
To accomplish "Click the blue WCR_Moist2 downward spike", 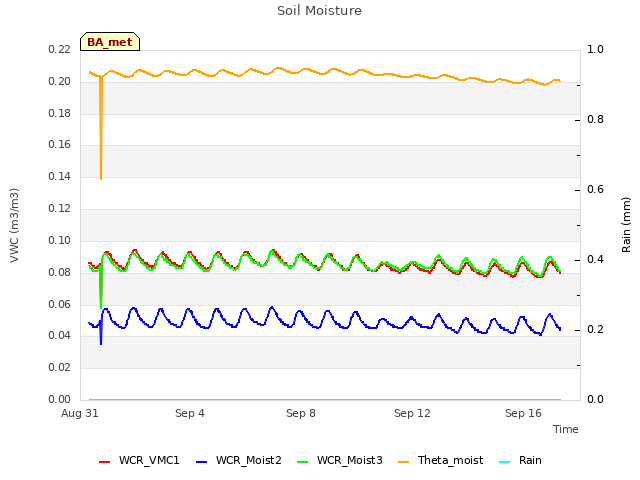I will click(101, 331).
